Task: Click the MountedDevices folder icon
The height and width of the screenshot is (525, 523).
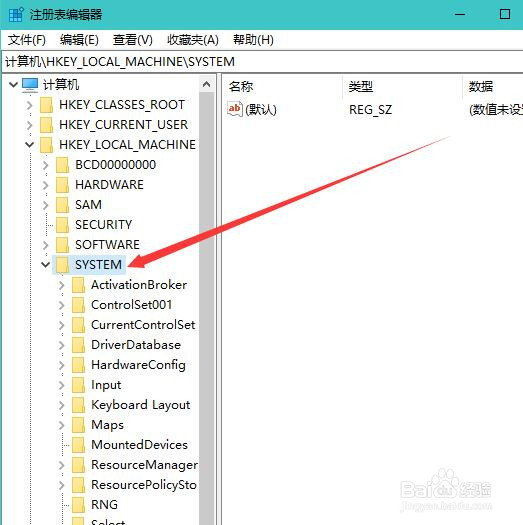Action: pyautogui.click(x=79, y=445)
